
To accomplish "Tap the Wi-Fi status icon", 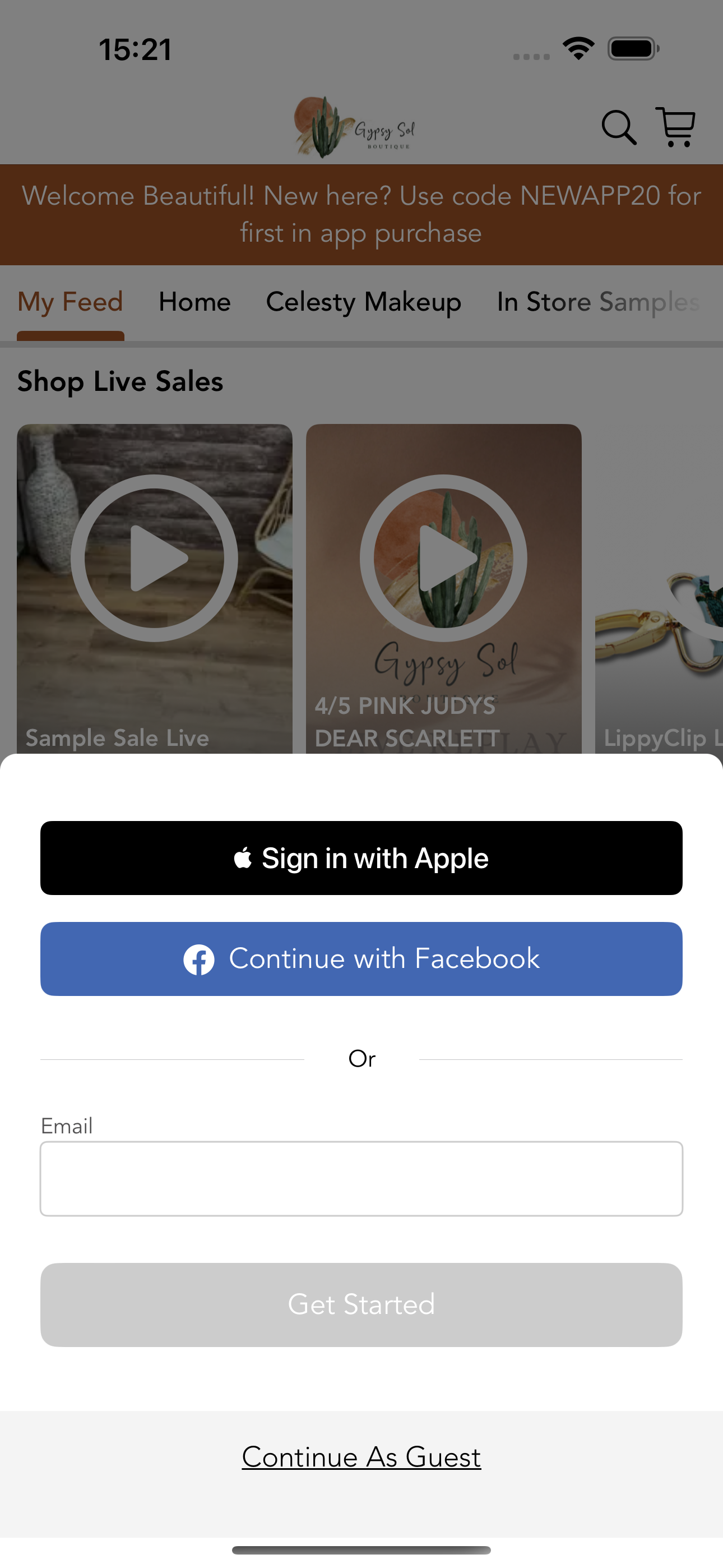I will [578, 49].
